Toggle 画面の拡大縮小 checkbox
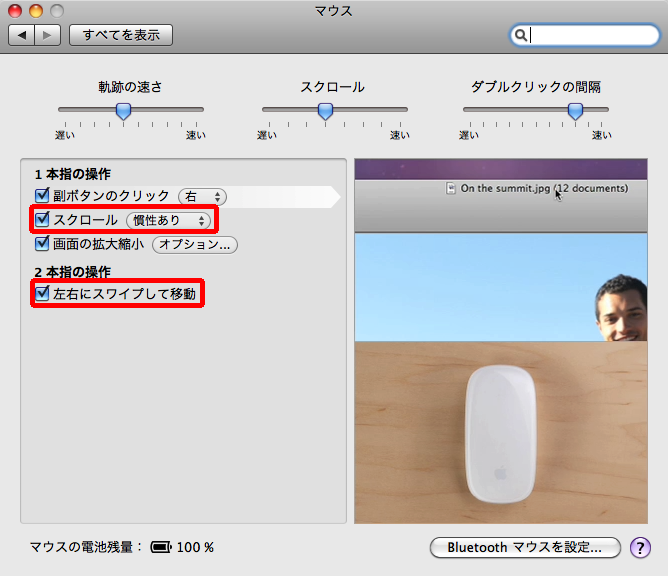This screenshot has height=576, width=668. point(42,244)
